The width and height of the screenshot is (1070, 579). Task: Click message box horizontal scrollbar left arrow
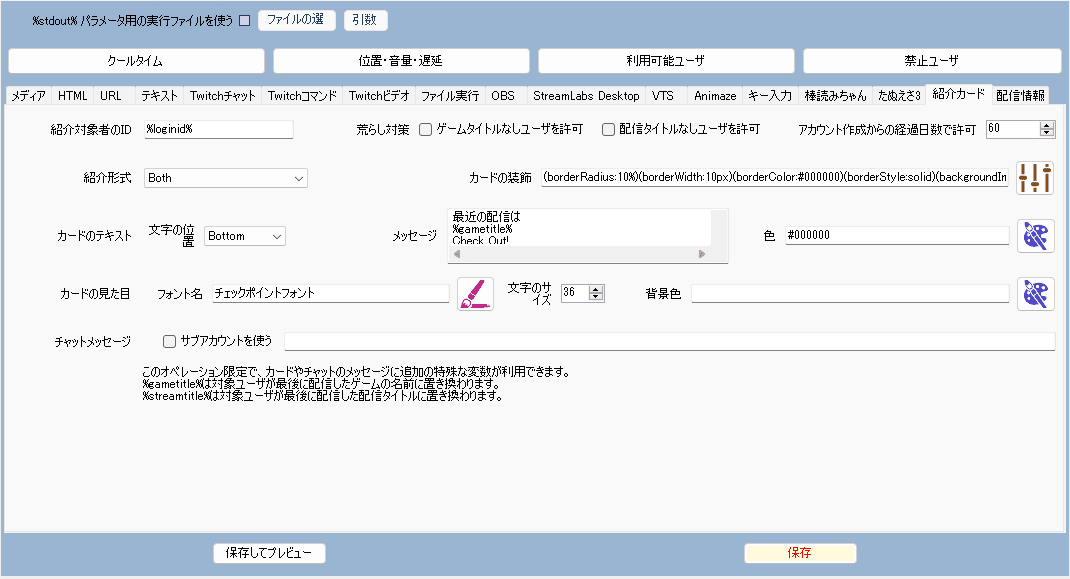(457, 254)
